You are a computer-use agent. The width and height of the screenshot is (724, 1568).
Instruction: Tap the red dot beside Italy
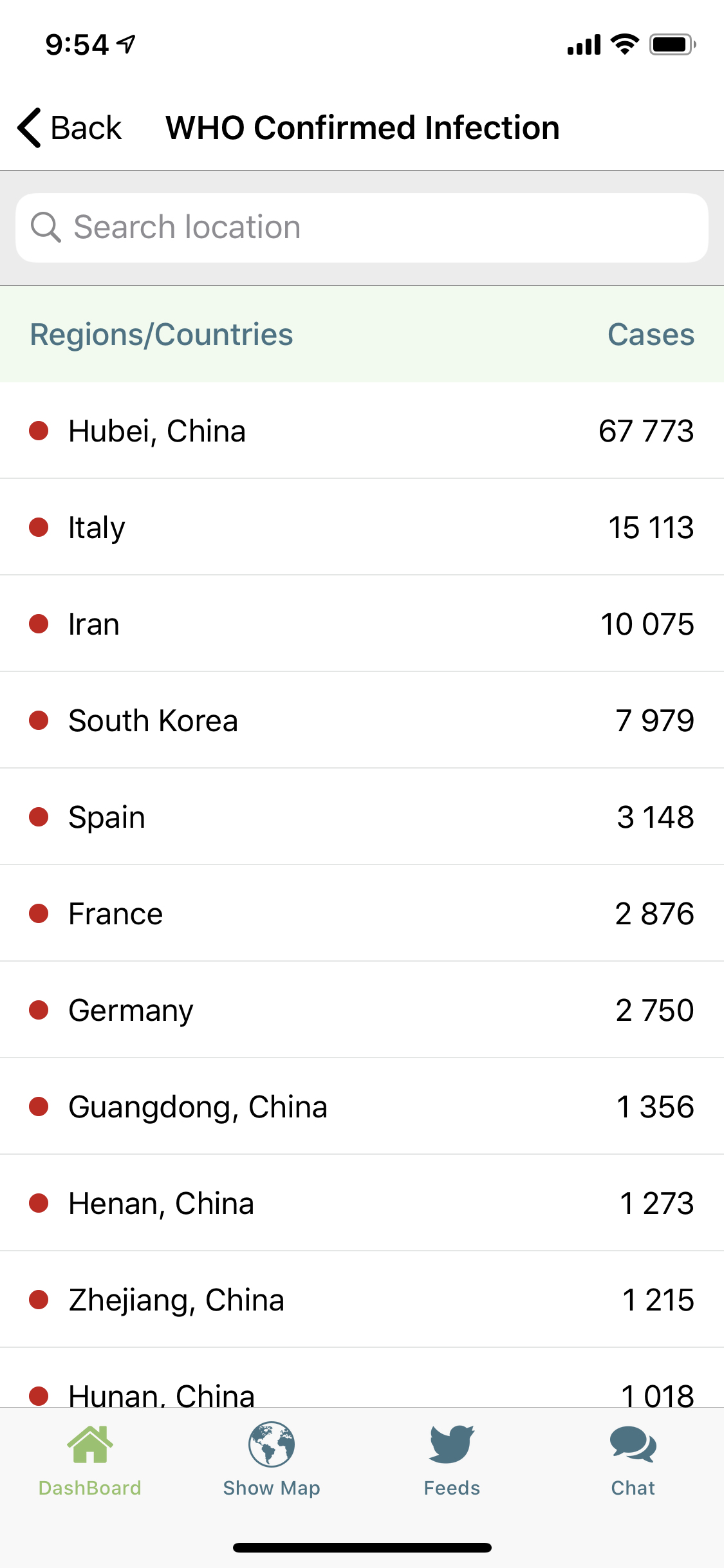point(39,527)
